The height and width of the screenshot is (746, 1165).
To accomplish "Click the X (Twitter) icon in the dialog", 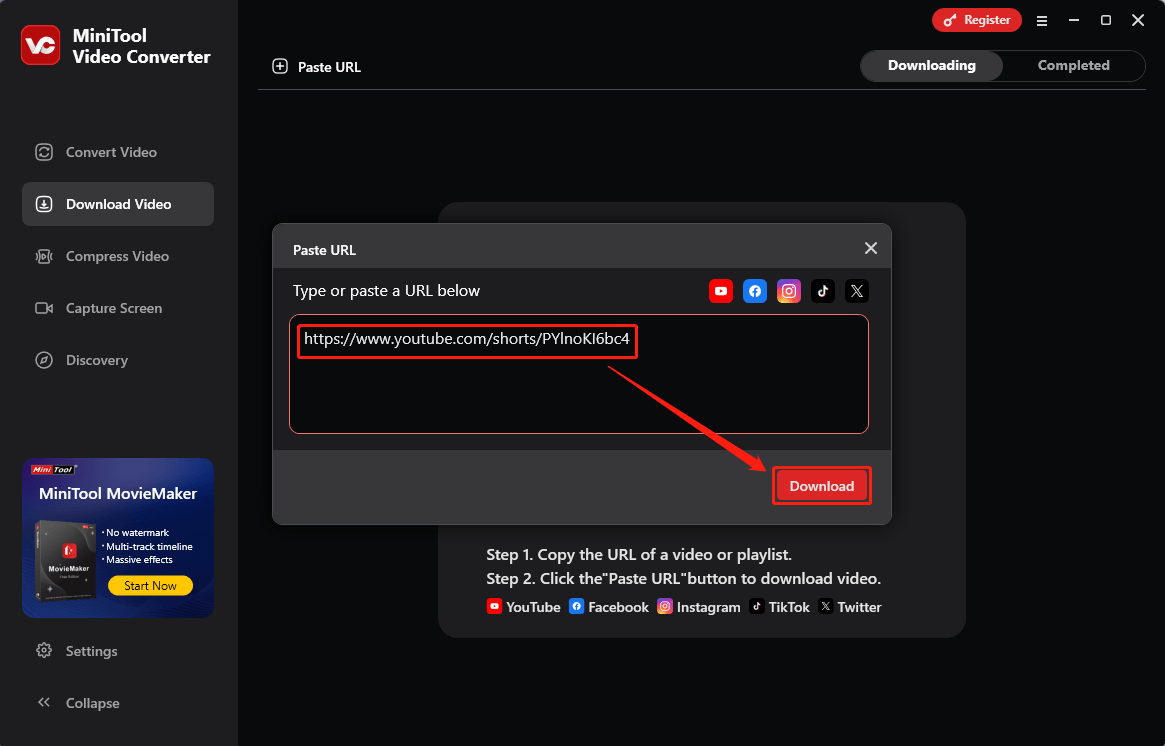I will tap(857, 291).
